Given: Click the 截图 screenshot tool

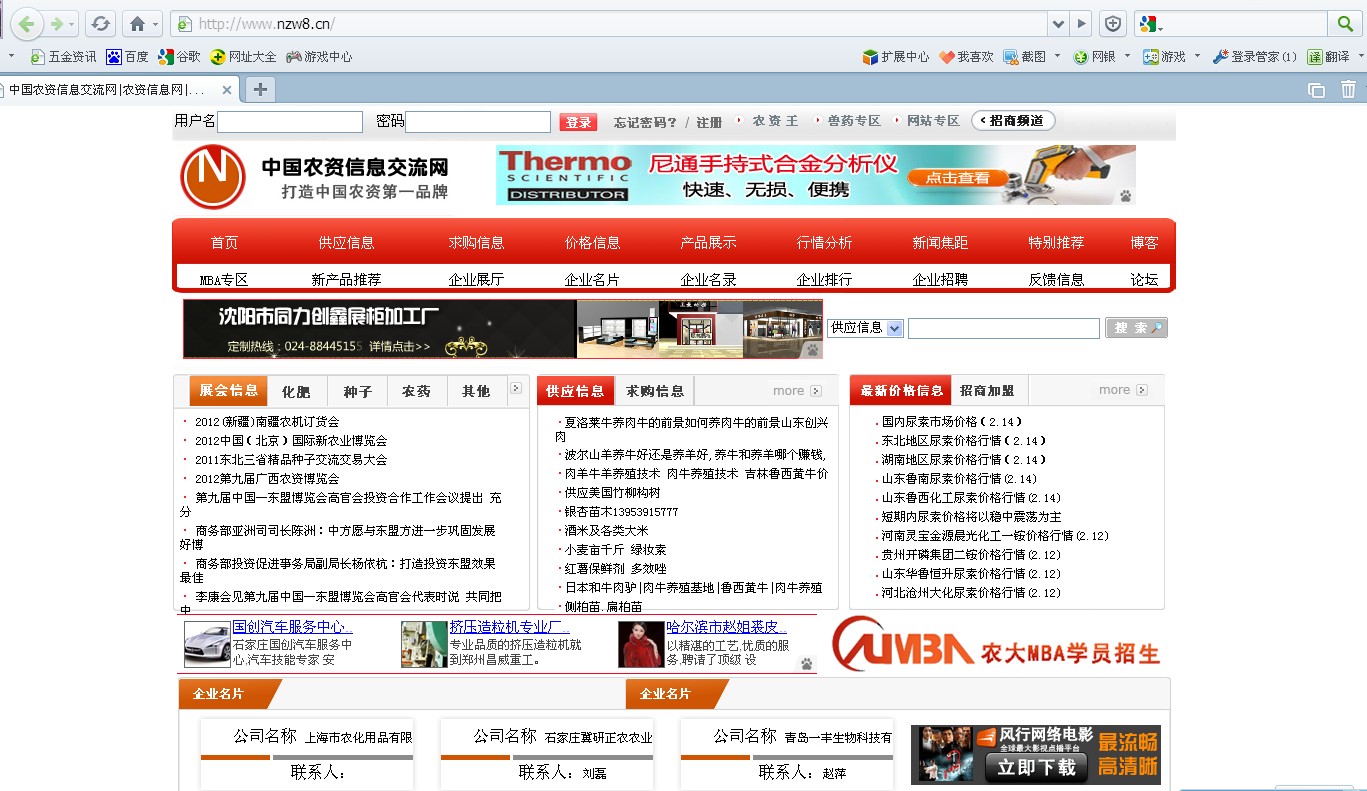Looking at the screenshot, I should coord(1025,57).
